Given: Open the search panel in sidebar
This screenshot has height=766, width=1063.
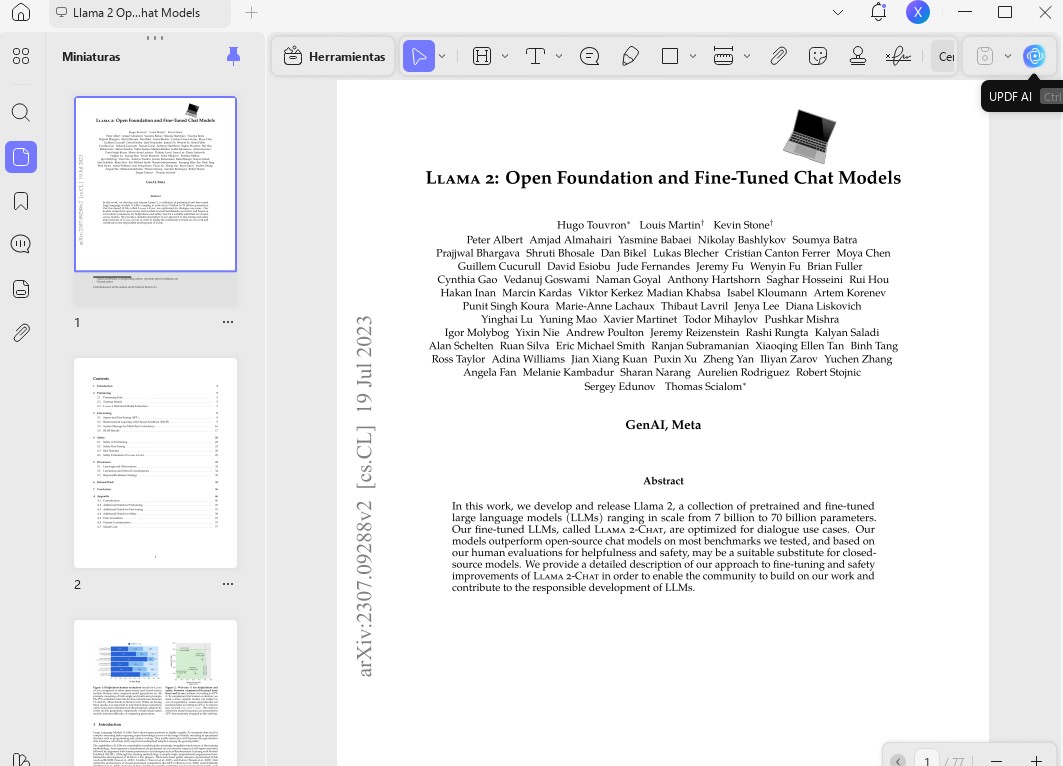Looking at the screenshot, I should pyautogui.click(x=21, y=112).
